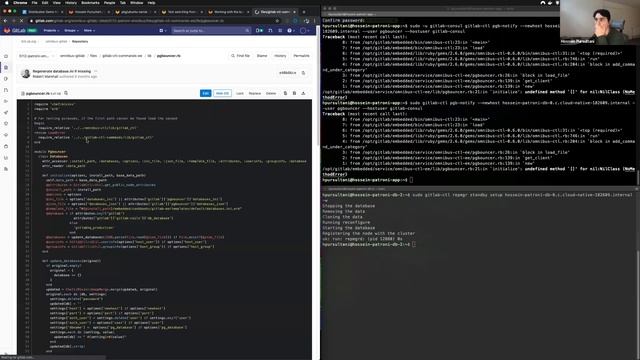This screenshot has height=360, width=640.
Task: Open Robert Marshall author link
Action: coord(45,76)
